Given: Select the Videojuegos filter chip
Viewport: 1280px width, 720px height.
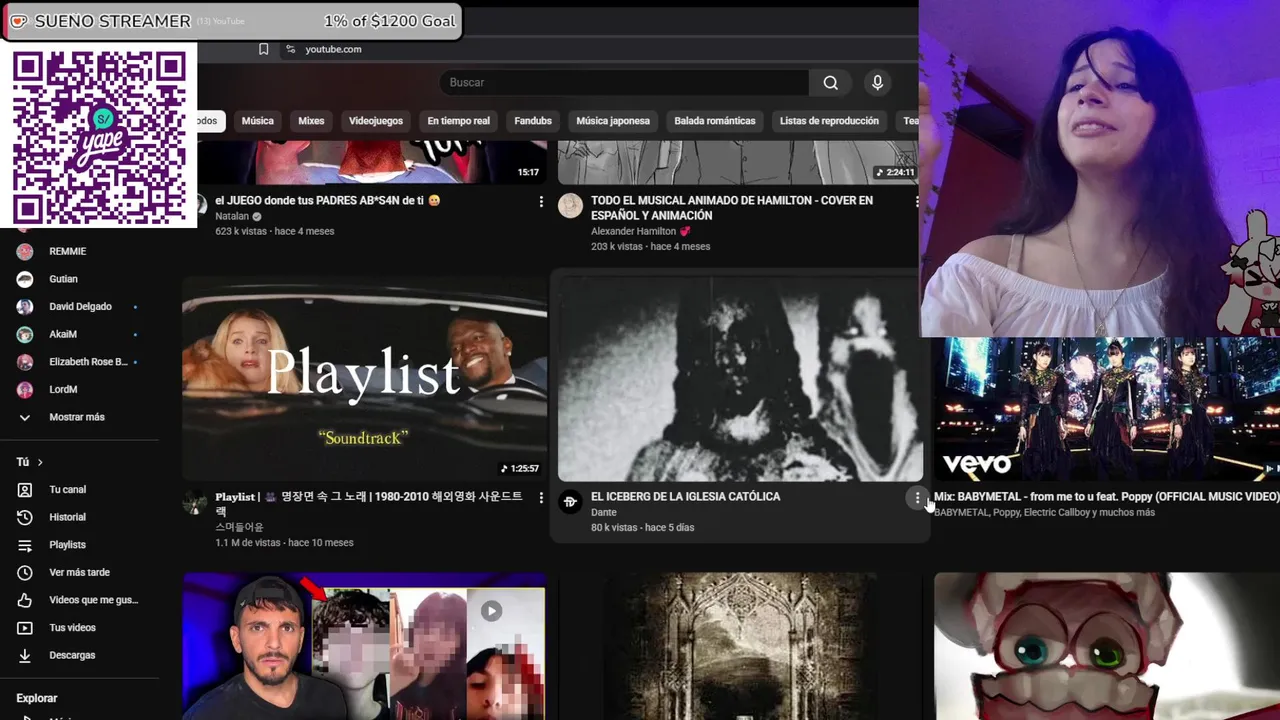Looking at the screenshot, I should [376, 121].
